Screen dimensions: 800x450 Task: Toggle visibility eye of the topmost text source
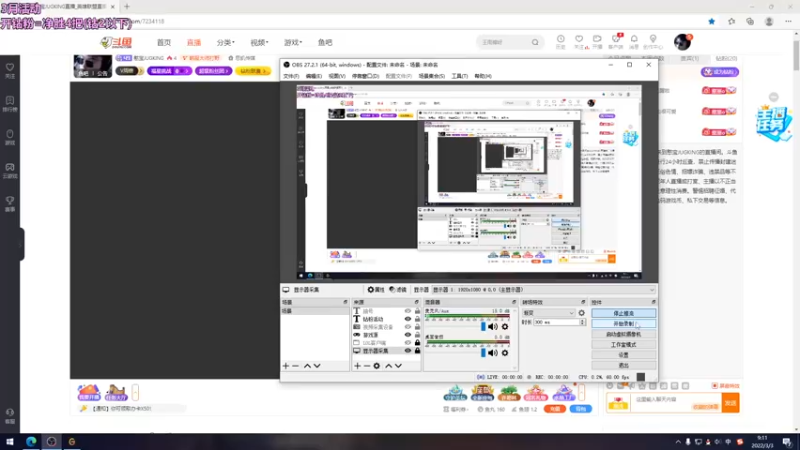point(408,311)
